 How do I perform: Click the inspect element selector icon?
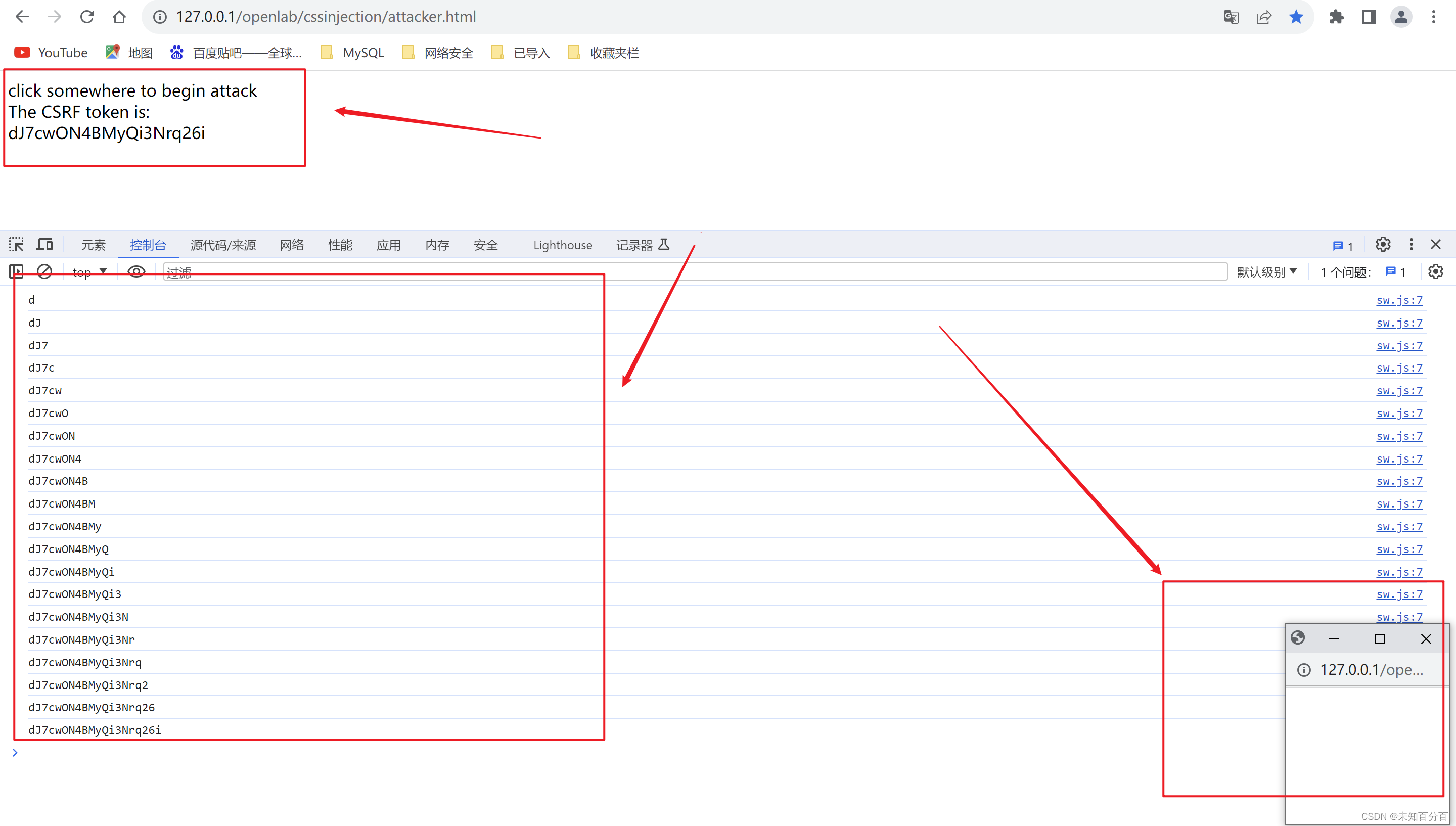17,245
